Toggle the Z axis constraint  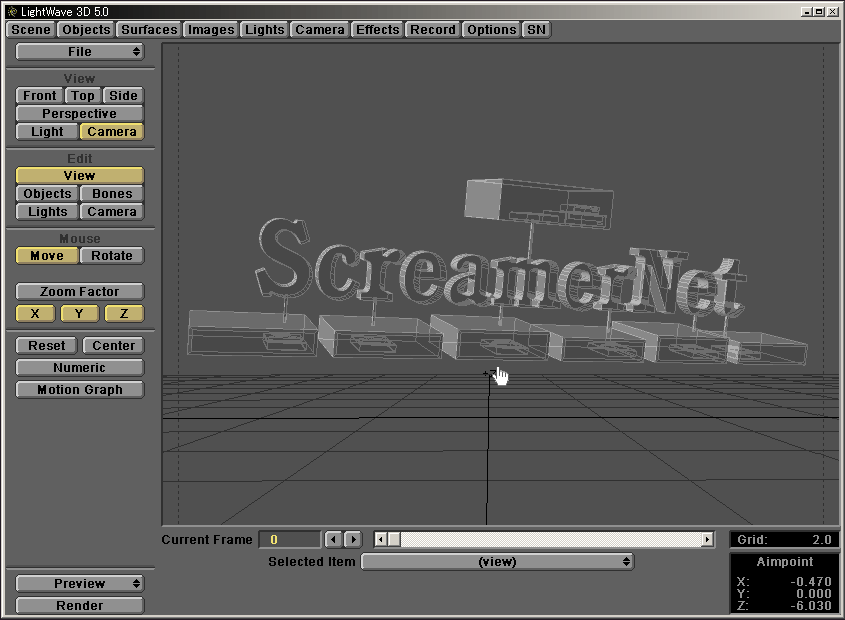[124, 314]
